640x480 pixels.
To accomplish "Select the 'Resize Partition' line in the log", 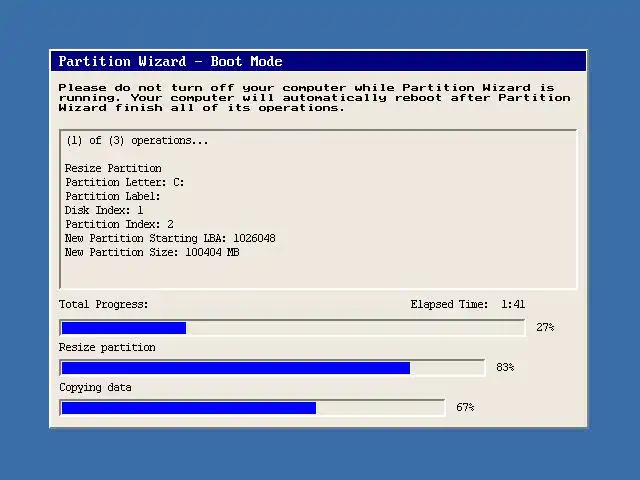I will tap(113, 168).
